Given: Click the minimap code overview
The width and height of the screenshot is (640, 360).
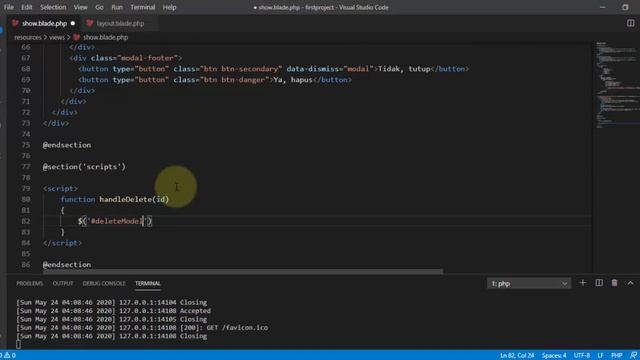Looking at the screenshot, I should [616, 86].
